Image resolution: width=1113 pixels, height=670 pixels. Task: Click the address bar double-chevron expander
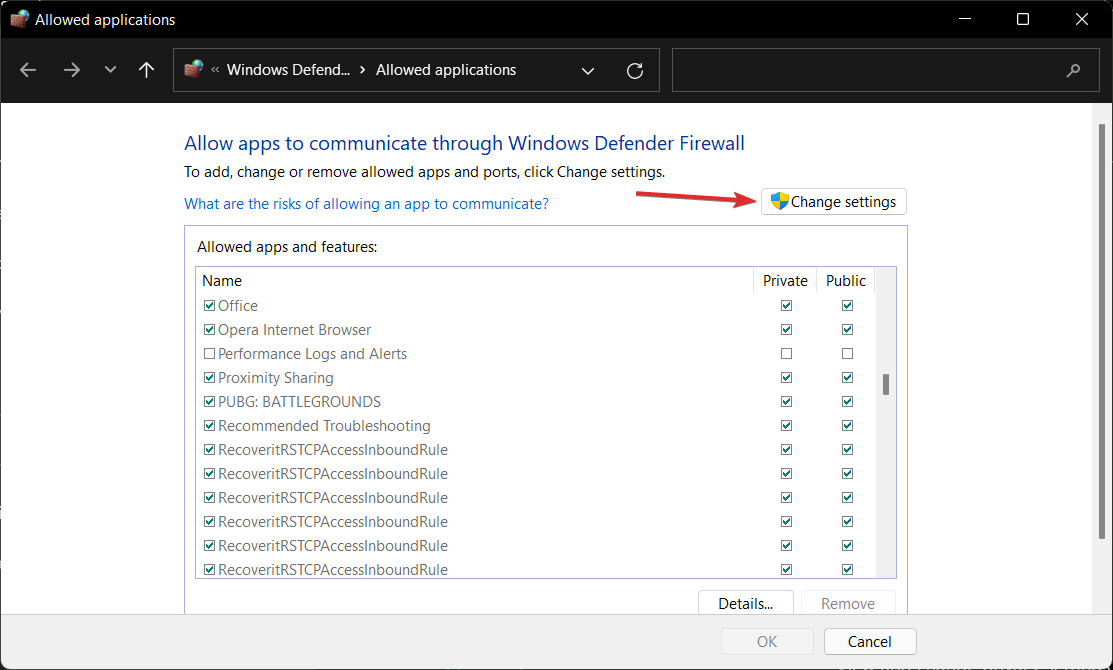click(215, 70)
